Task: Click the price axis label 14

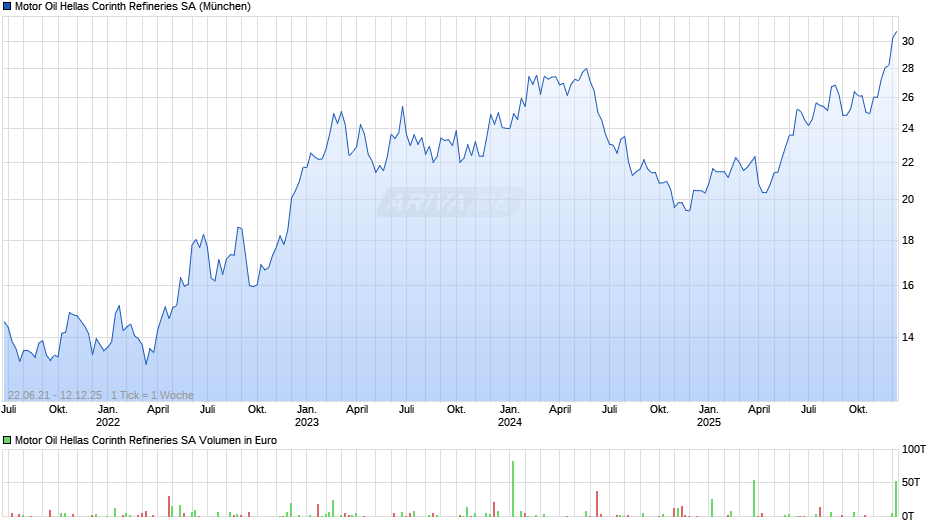Action: click(908, 337)
